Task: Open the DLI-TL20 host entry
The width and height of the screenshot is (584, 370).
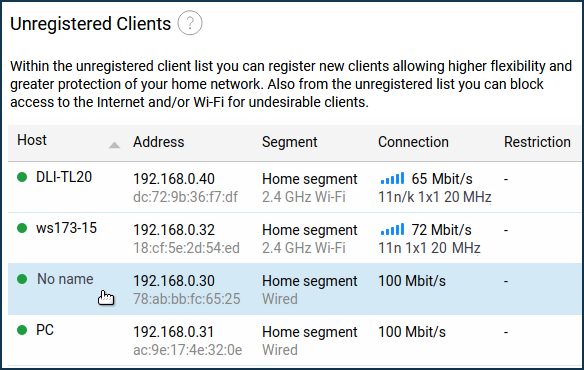Action: pyautogui.click(x=64, y=177)
